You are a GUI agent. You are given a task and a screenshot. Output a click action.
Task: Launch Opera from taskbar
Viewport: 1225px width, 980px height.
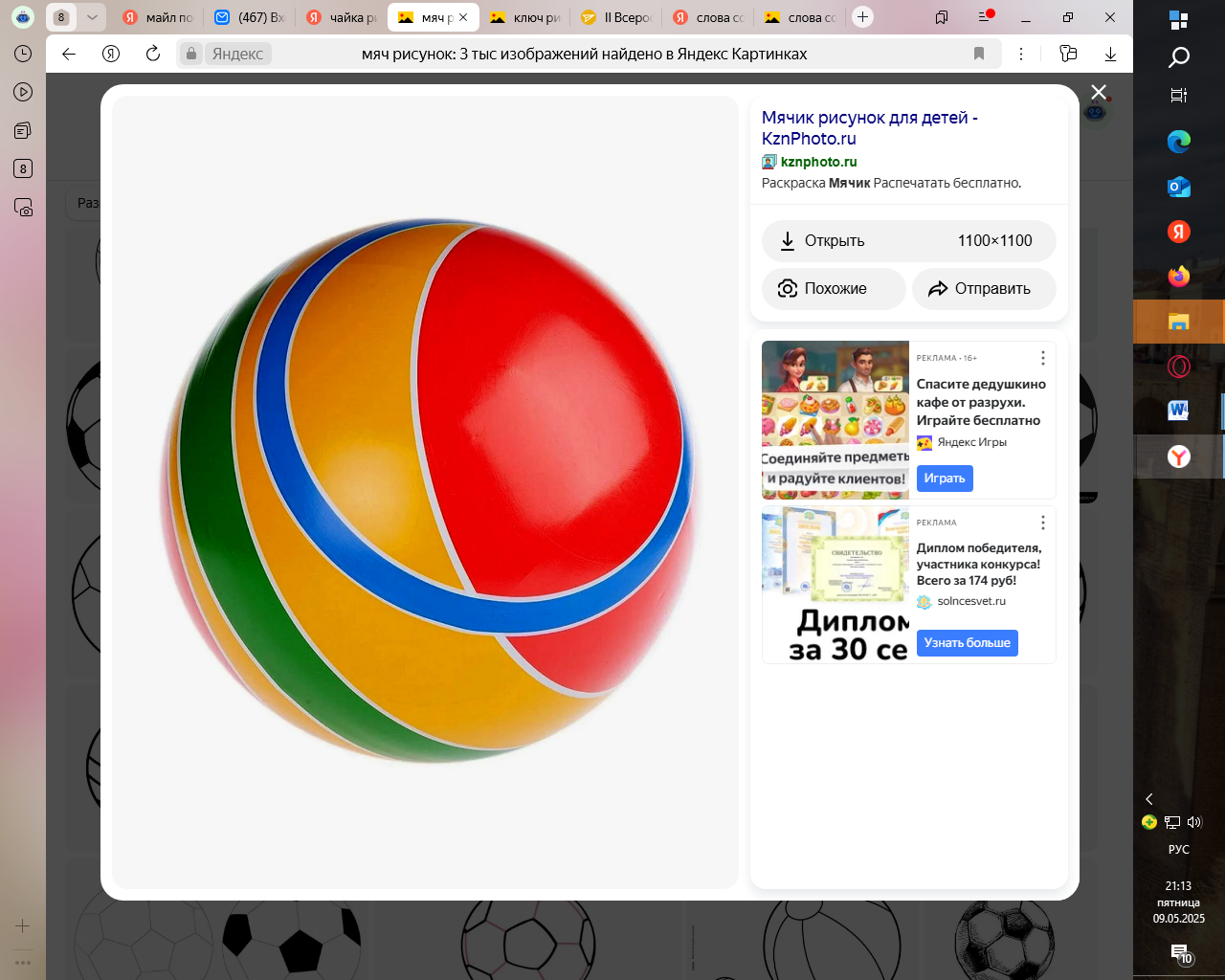pyautogui.click(x=1179, y=367)
